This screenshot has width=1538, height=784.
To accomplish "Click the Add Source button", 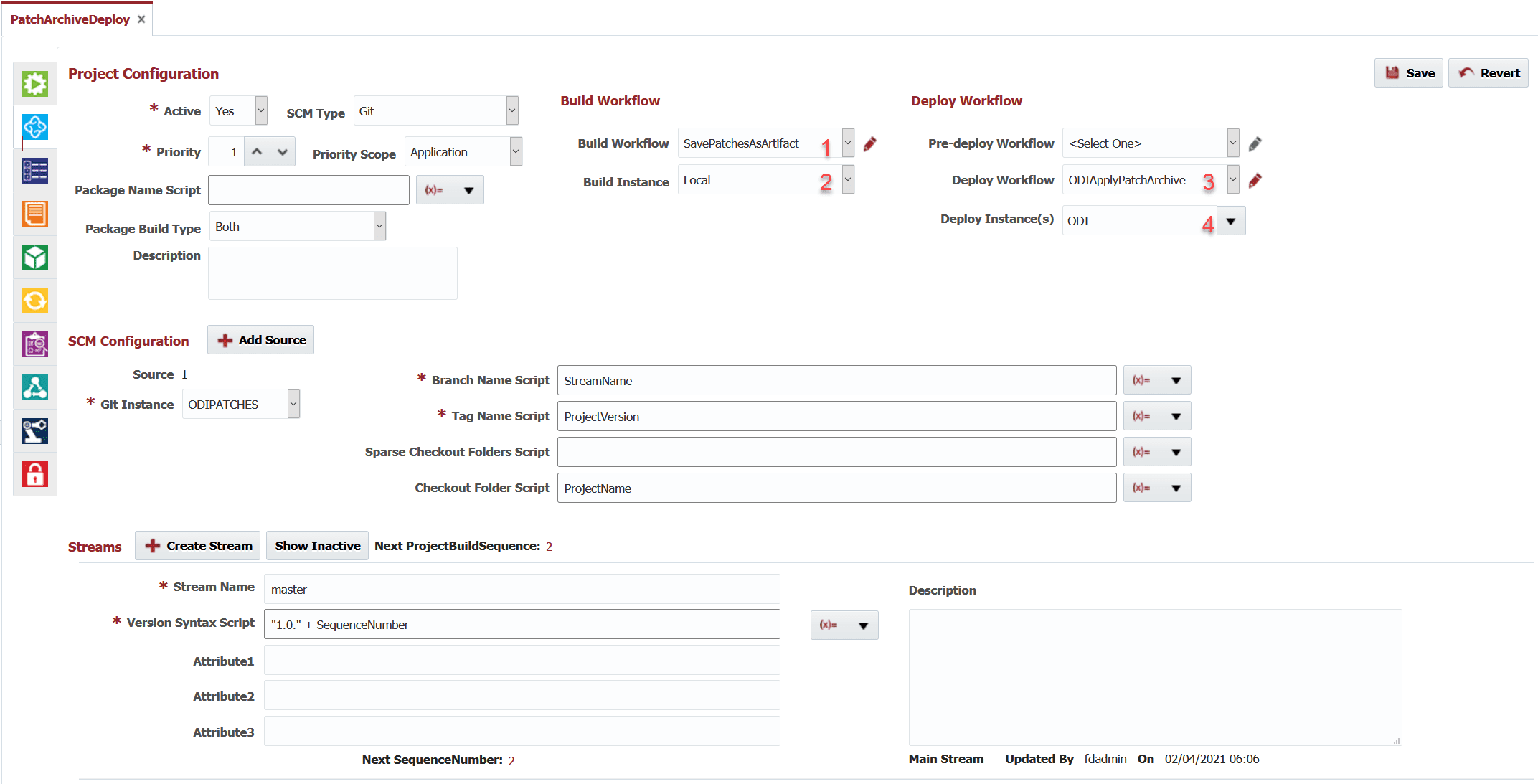I will click(260, 341).
